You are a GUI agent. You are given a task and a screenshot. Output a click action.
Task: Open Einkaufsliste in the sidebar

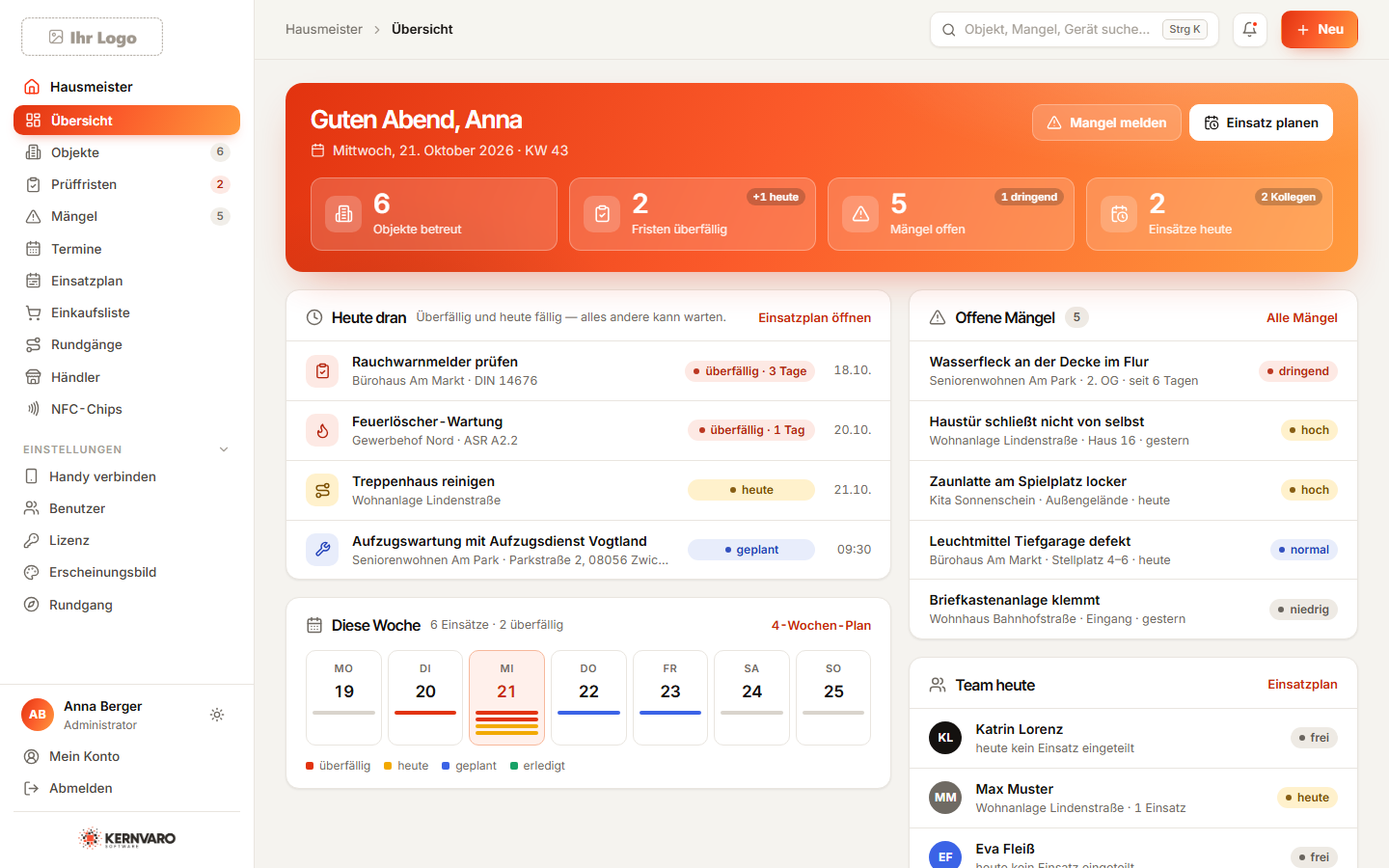tap(126, 312)
